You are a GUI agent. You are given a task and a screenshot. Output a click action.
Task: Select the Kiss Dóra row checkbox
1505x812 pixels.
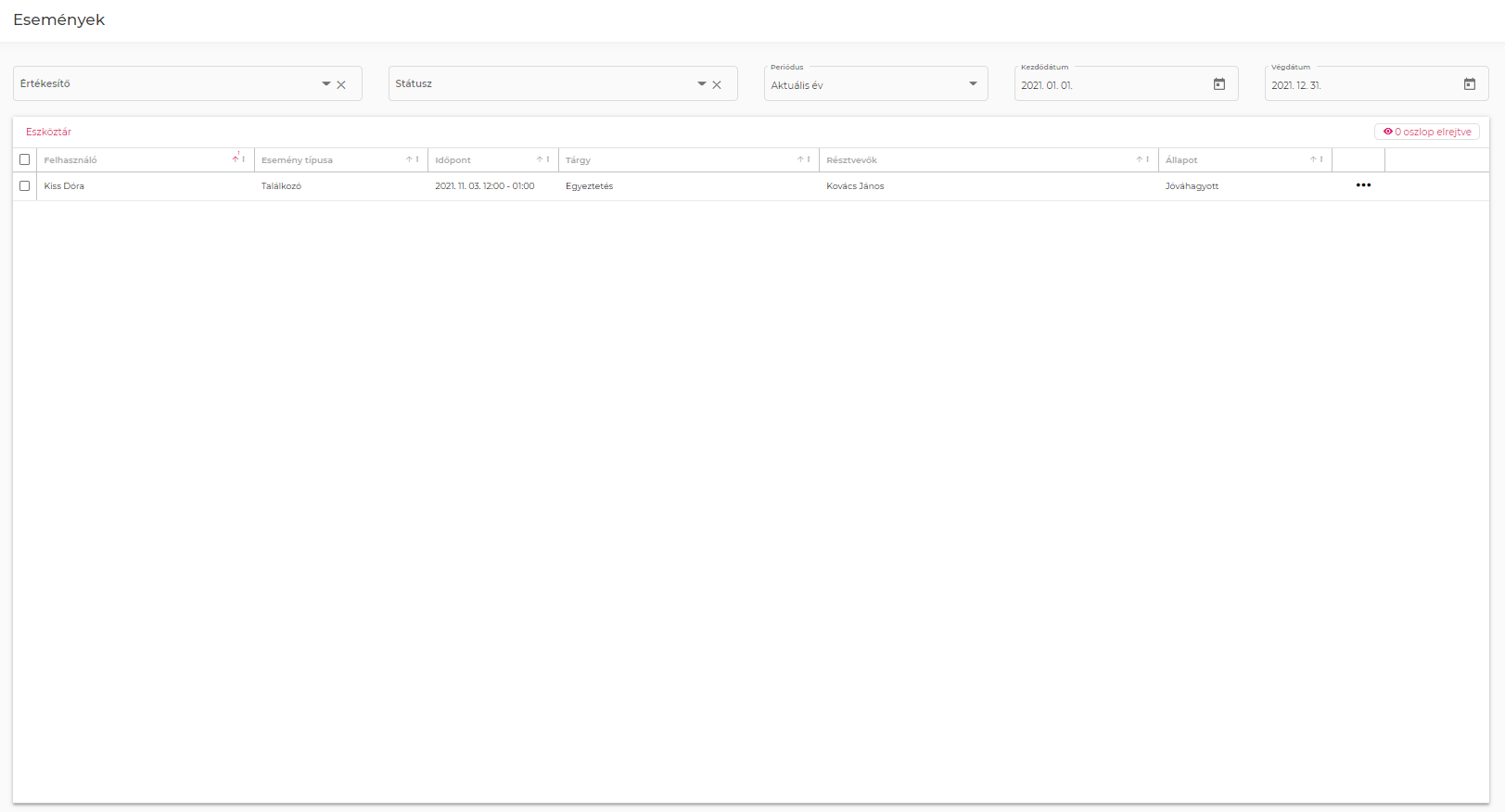point(25,185)
